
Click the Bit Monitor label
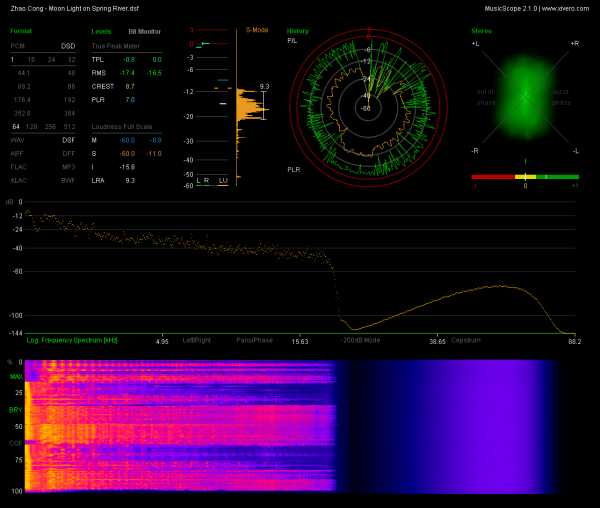tap(144, 32)
